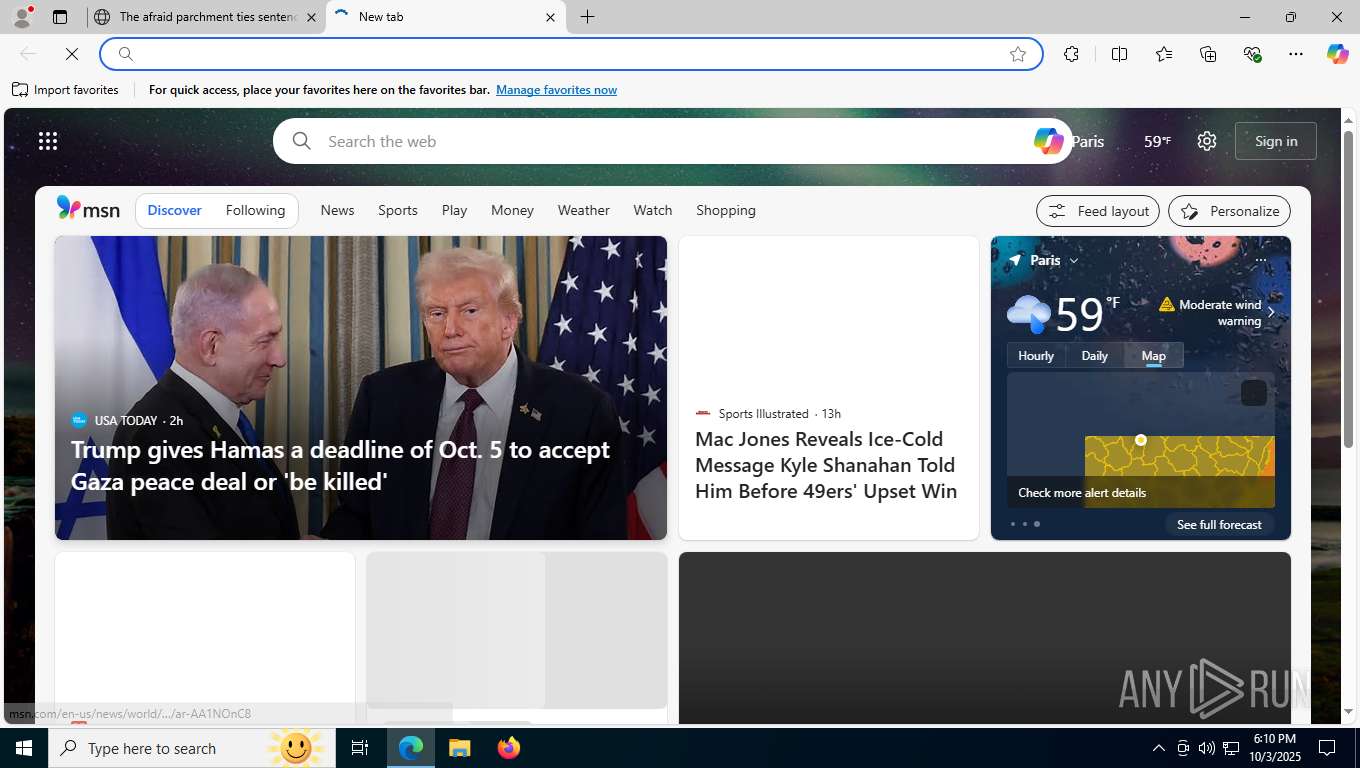Open the tab actions menu icon

click(60, 17)
